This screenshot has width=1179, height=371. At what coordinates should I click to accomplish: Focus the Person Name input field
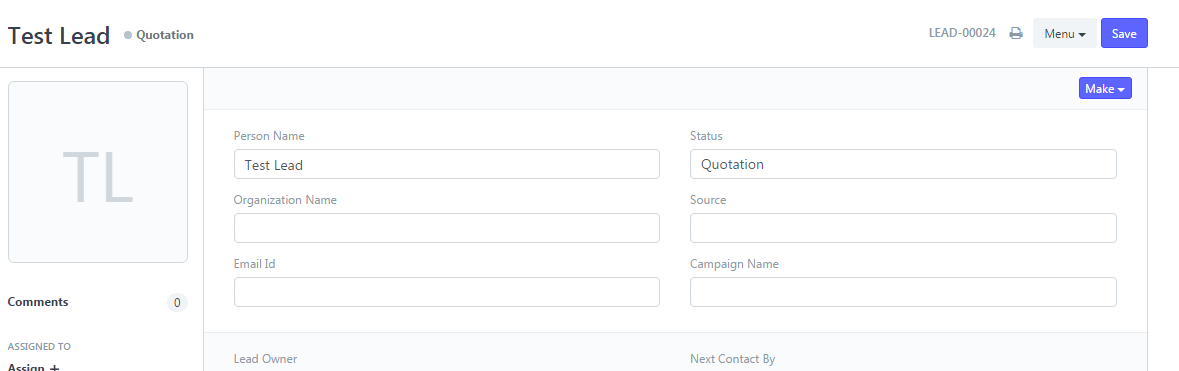447,164
